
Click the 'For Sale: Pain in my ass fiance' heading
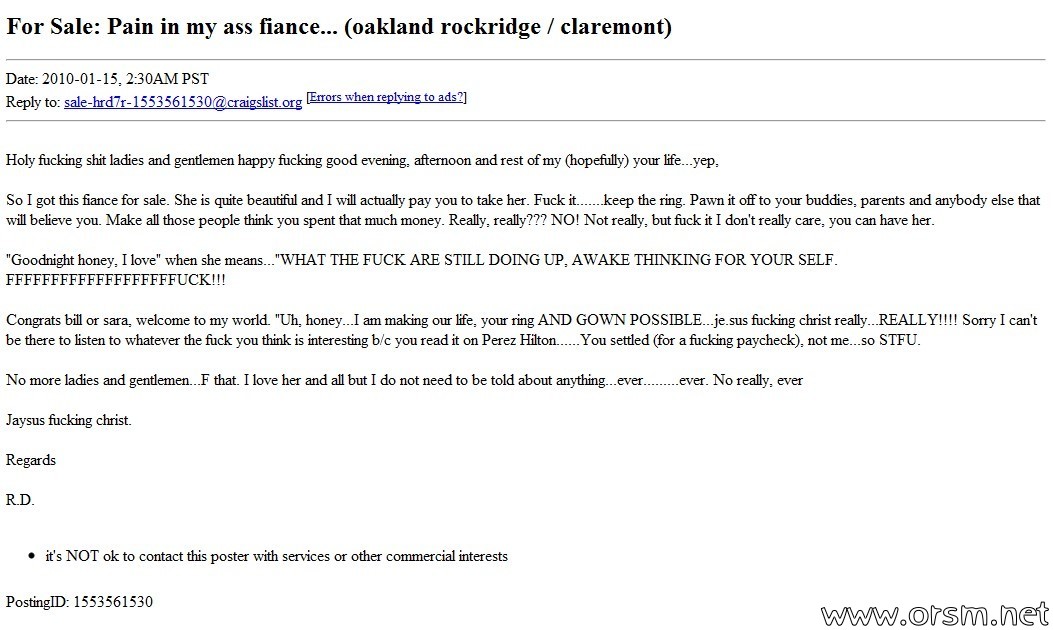point(172,27)
